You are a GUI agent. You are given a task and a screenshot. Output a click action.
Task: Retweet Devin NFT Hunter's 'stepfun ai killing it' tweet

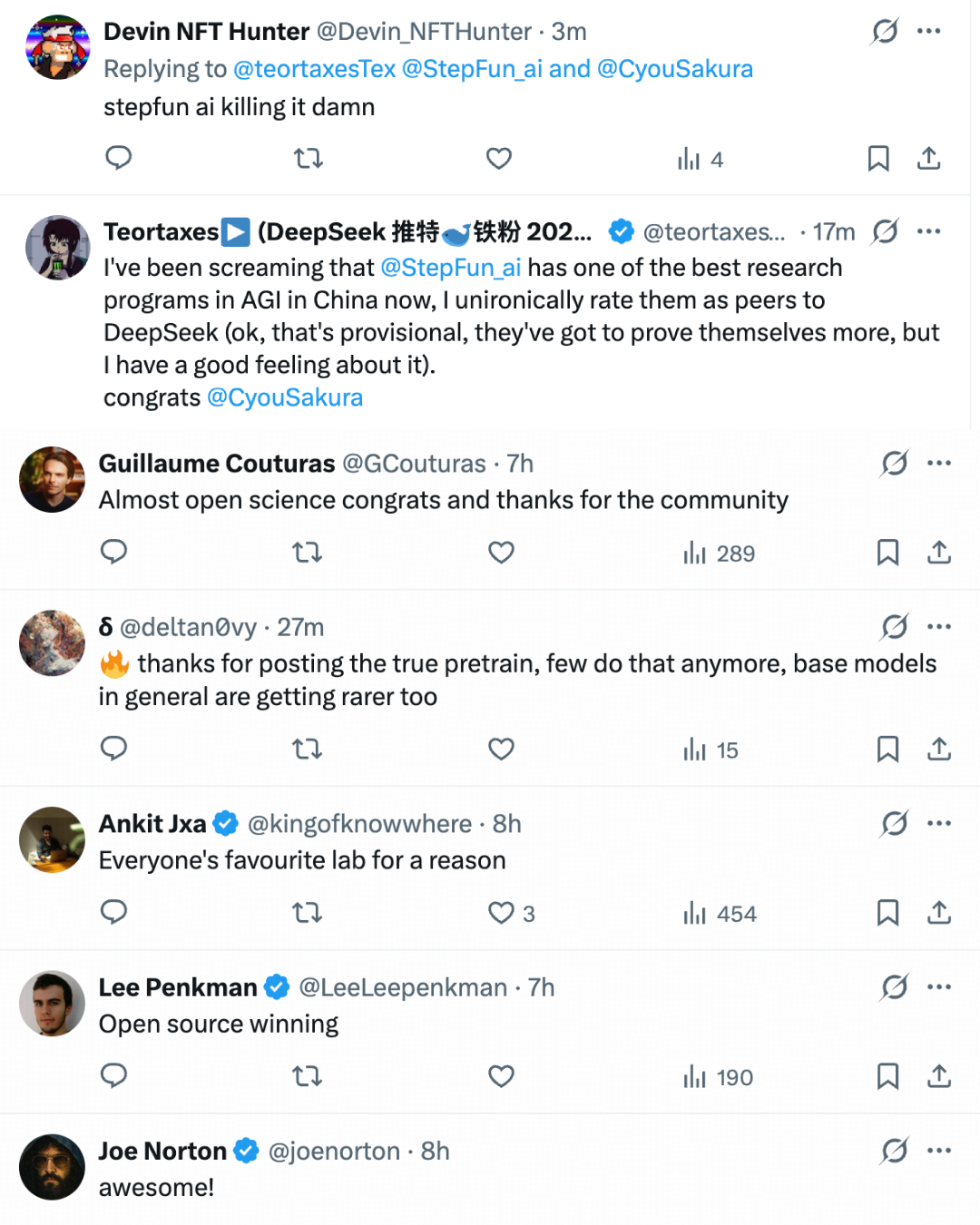coord(308,158)
